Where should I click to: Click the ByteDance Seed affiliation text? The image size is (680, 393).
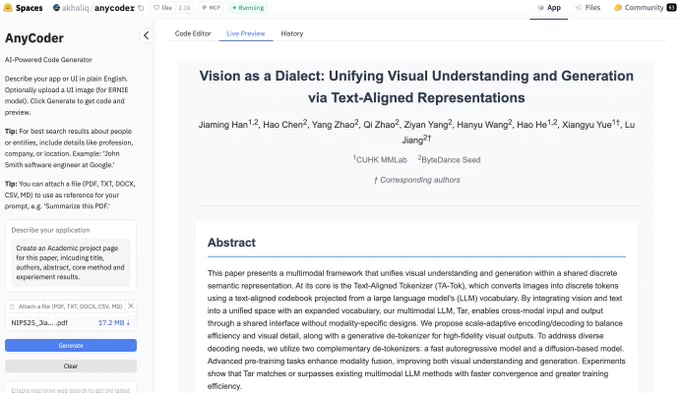pyautogui.click(x=449, y=160)
